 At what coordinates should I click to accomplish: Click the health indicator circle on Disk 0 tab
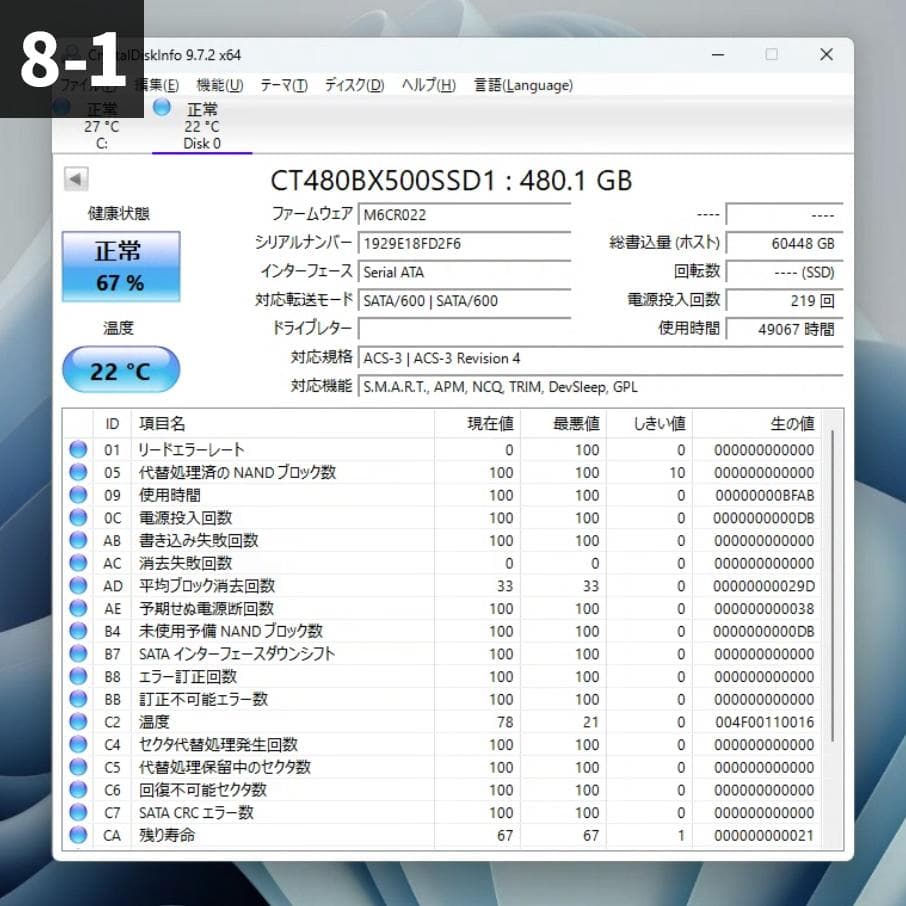(x=162, y=107)
